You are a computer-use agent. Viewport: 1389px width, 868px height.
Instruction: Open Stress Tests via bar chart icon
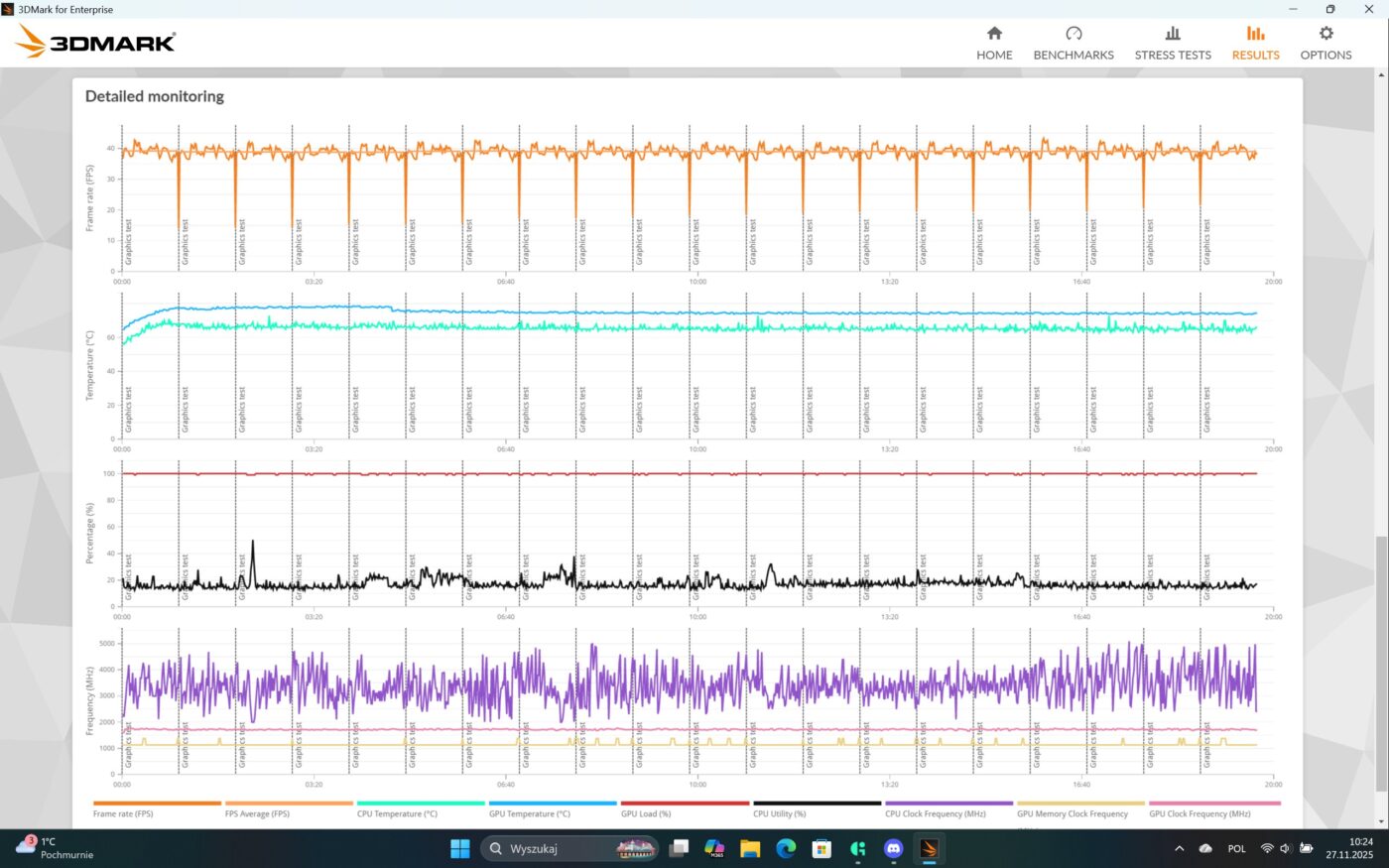[1173, 34]
